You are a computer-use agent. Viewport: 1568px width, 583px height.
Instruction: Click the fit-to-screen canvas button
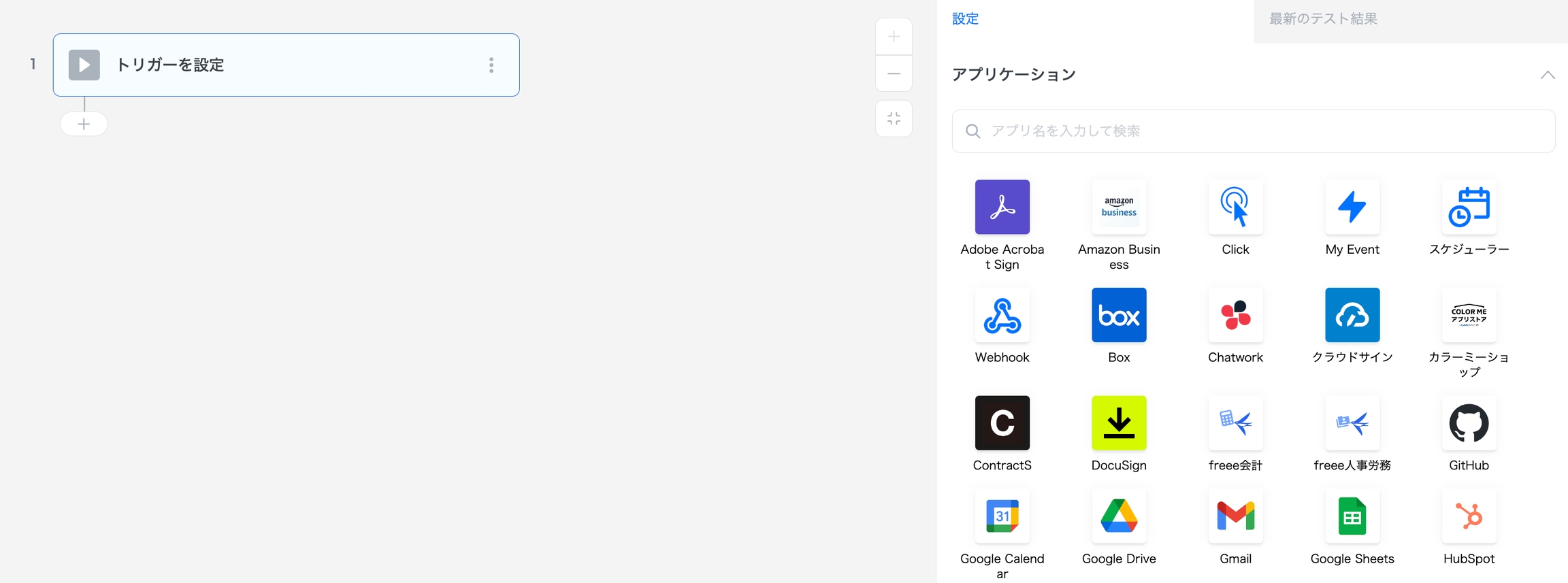click(894, 119)
